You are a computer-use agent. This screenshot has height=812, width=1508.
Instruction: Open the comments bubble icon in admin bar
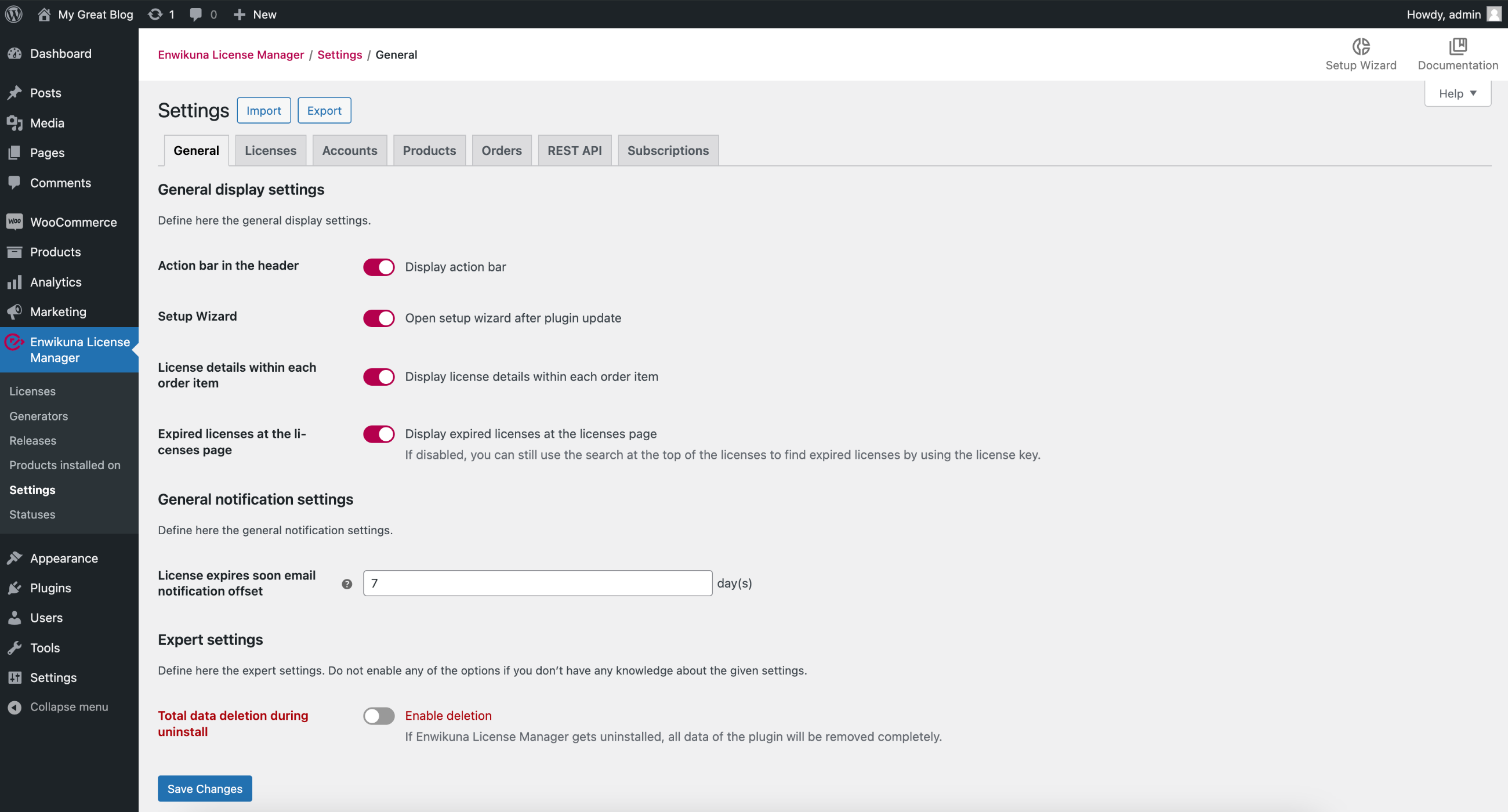[x=195, y=14]
